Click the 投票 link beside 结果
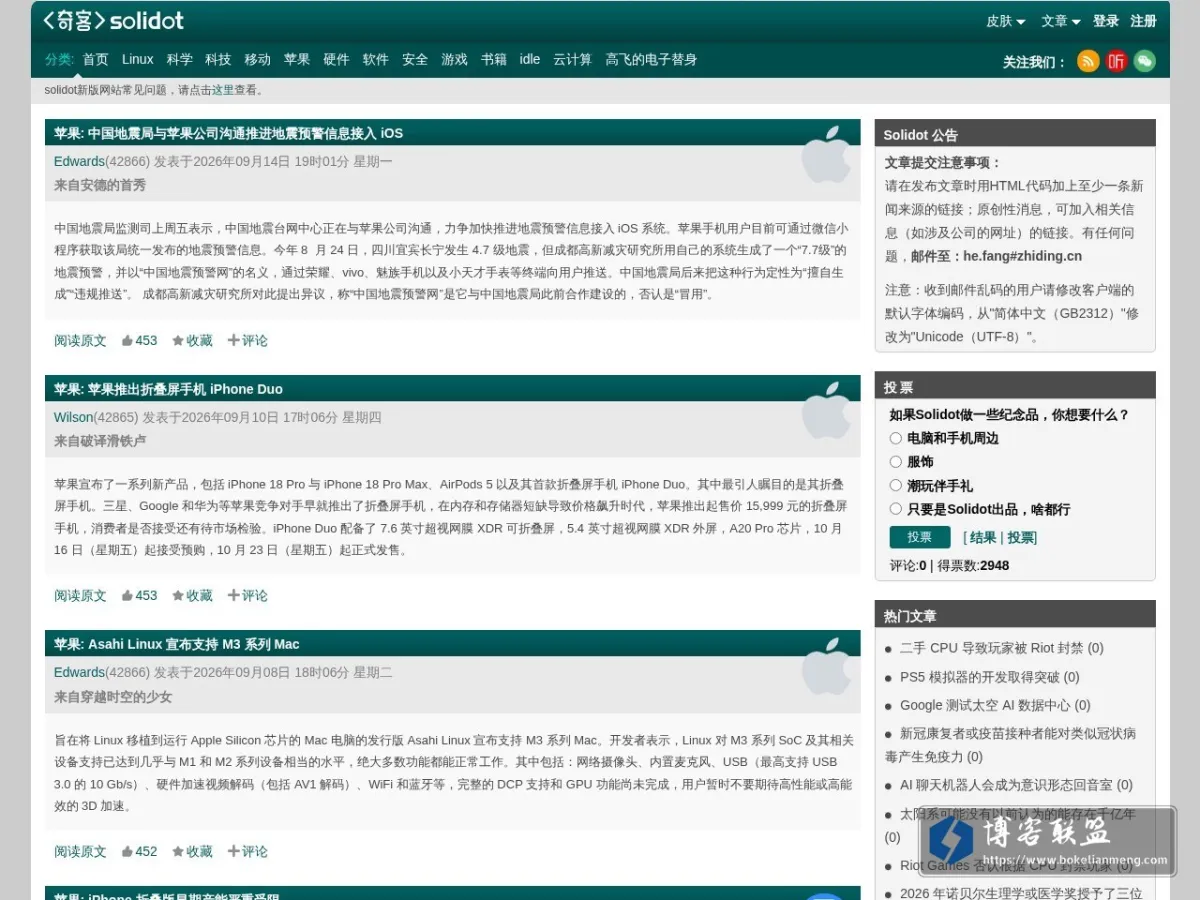The image size is (1200, 900). [1020, 537]
